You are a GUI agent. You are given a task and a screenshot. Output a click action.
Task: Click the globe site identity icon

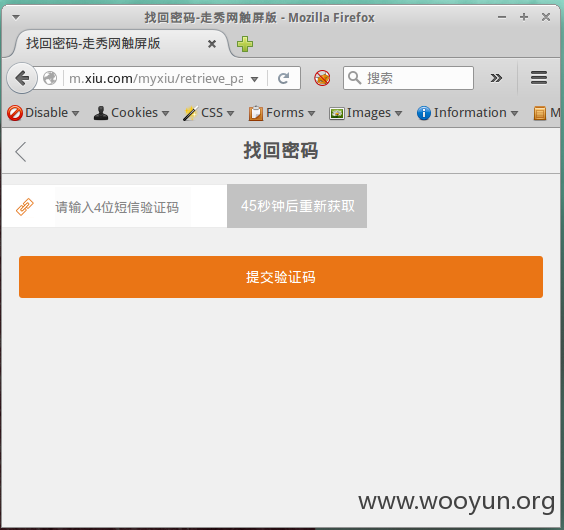[x=50, y=78]
